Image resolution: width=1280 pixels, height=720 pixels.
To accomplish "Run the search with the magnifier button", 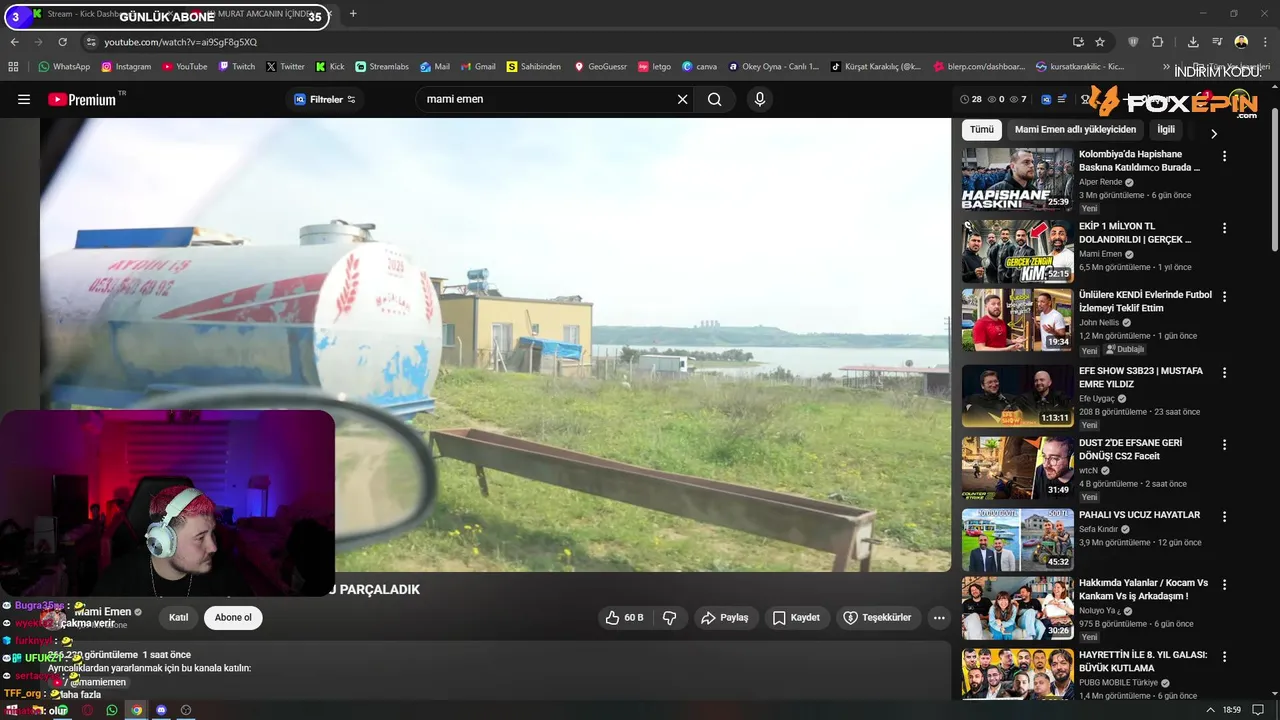I will pos(714,99).
